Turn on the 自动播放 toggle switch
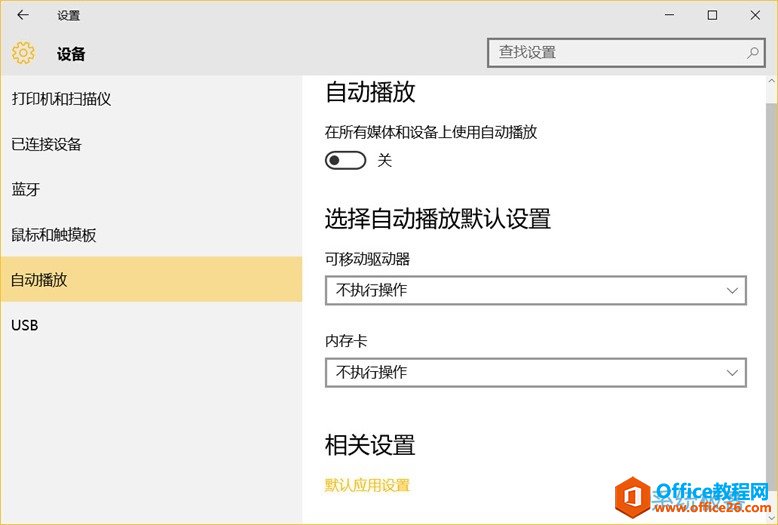The image size is (778, 525). click(346, 160)
